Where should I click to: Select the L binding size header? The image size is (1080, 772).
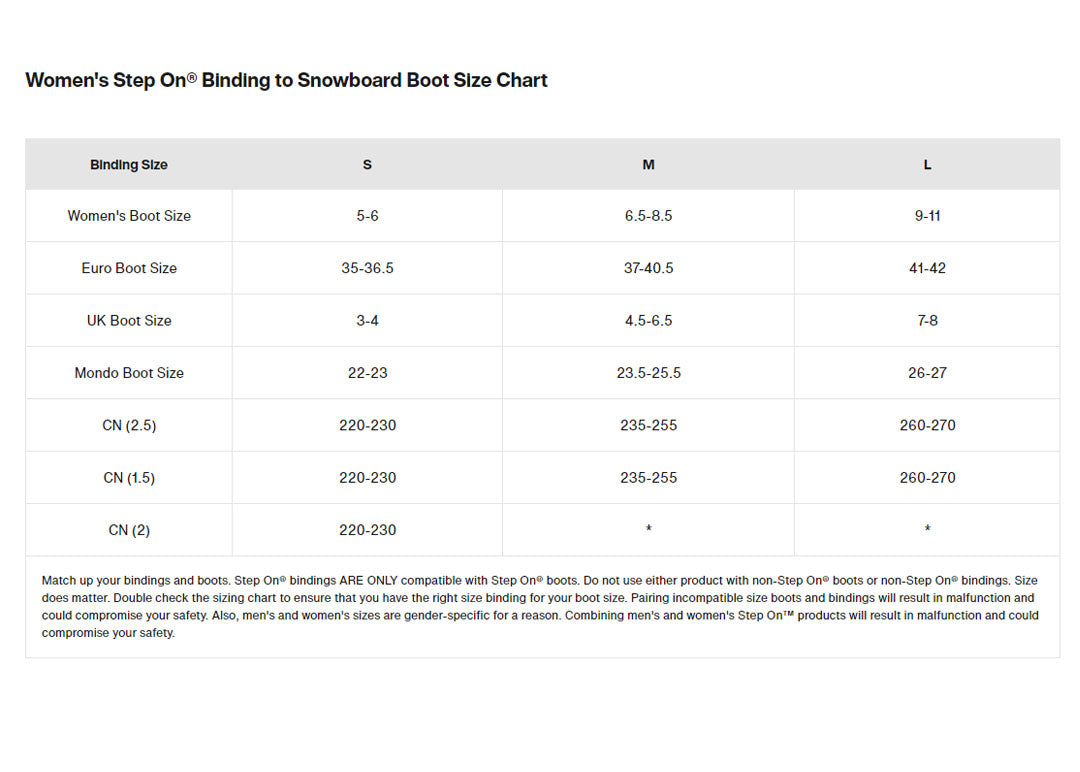[927, 165]
